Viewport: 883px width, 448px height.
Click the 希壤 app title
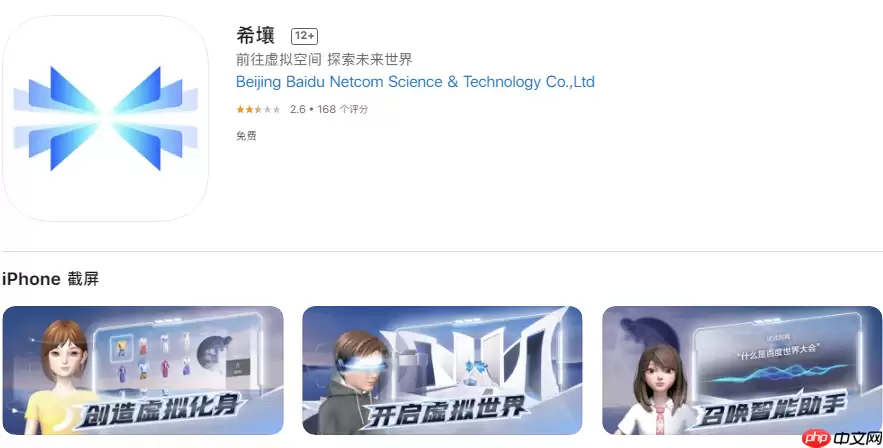pyautogui.click(x=256, y=35)
